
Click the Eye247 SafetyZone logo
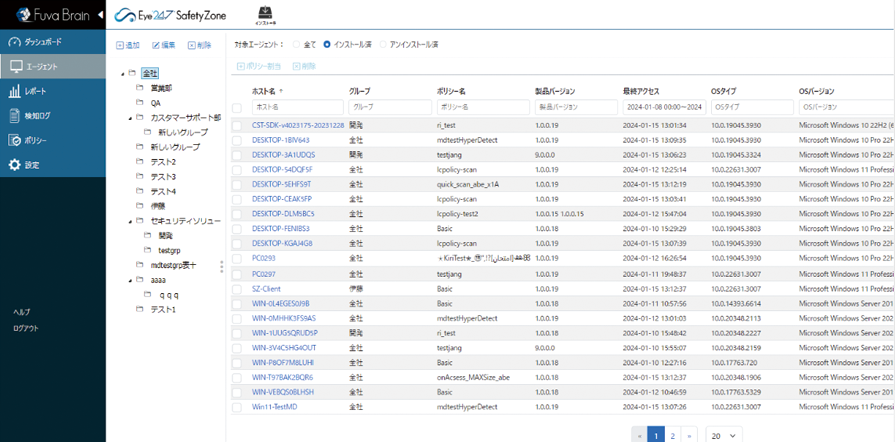pos(170,15)
